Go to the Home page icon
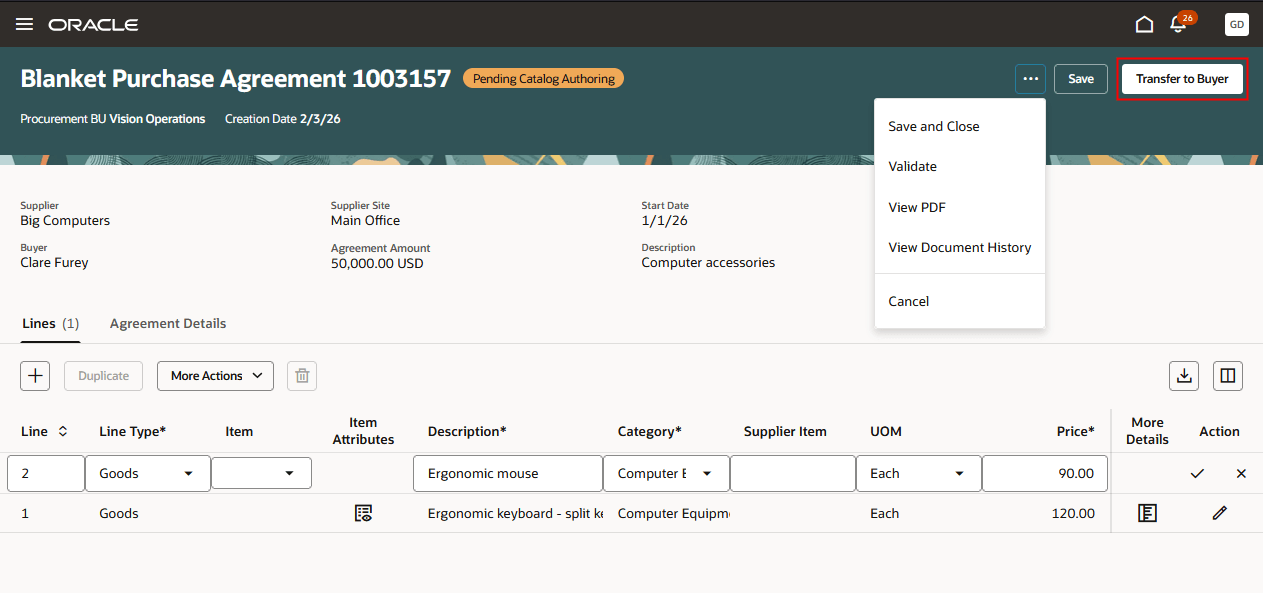Viewport: 1263px width, 593px height. pyautogui.click(x=1144, y=24)
